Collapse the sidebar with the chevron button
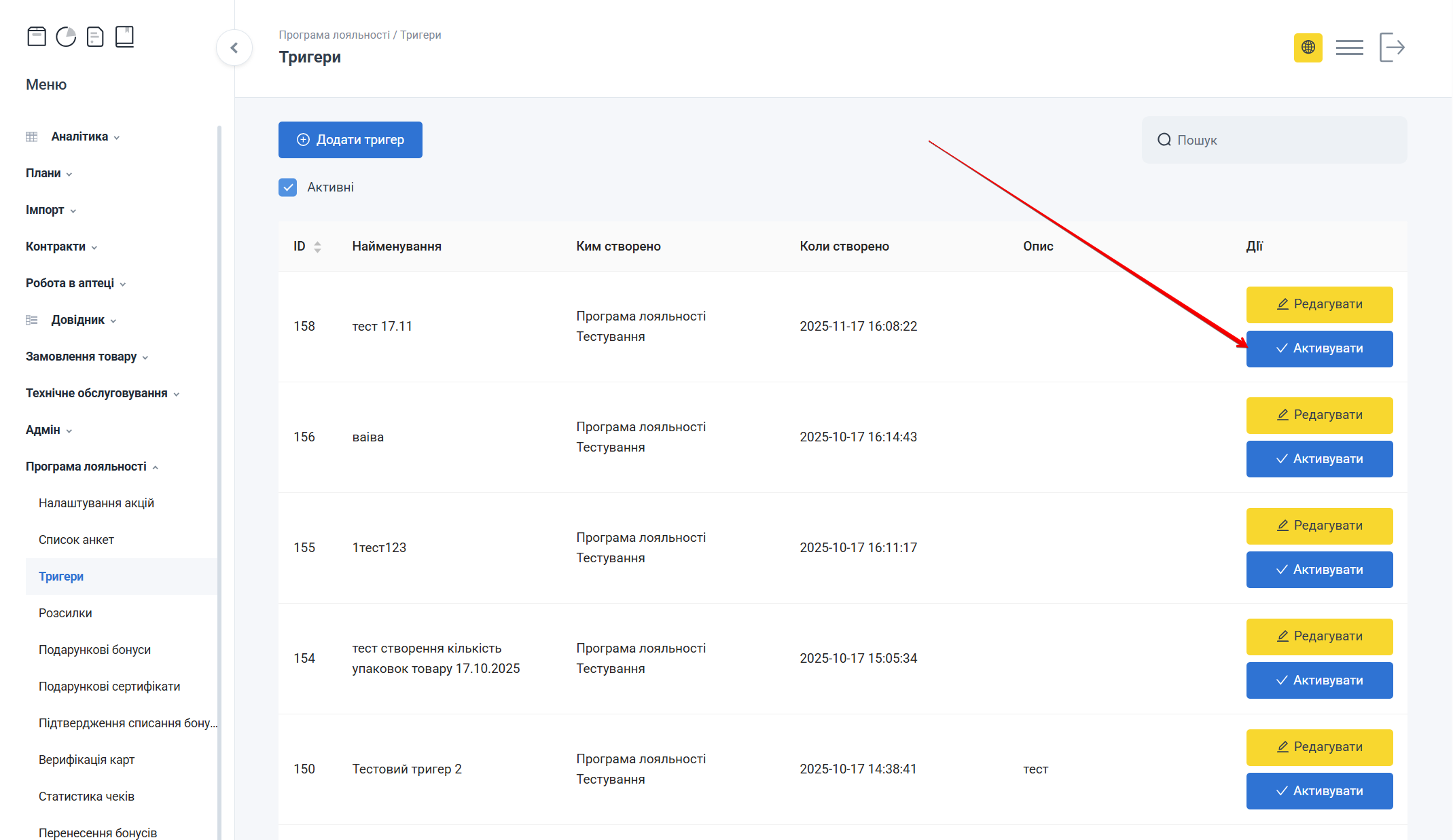 (x=234, y=48)
